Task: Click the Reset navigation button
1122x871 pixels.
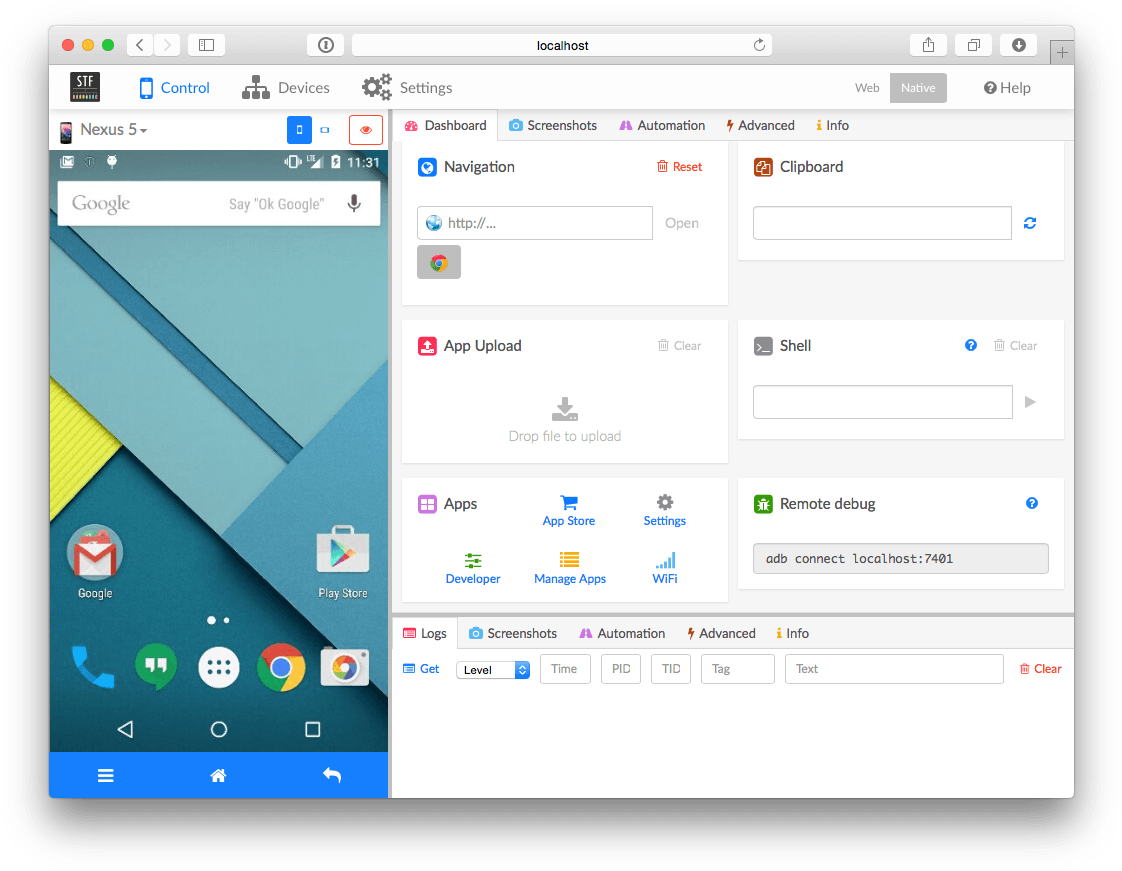Action: (x=679, y=167)
